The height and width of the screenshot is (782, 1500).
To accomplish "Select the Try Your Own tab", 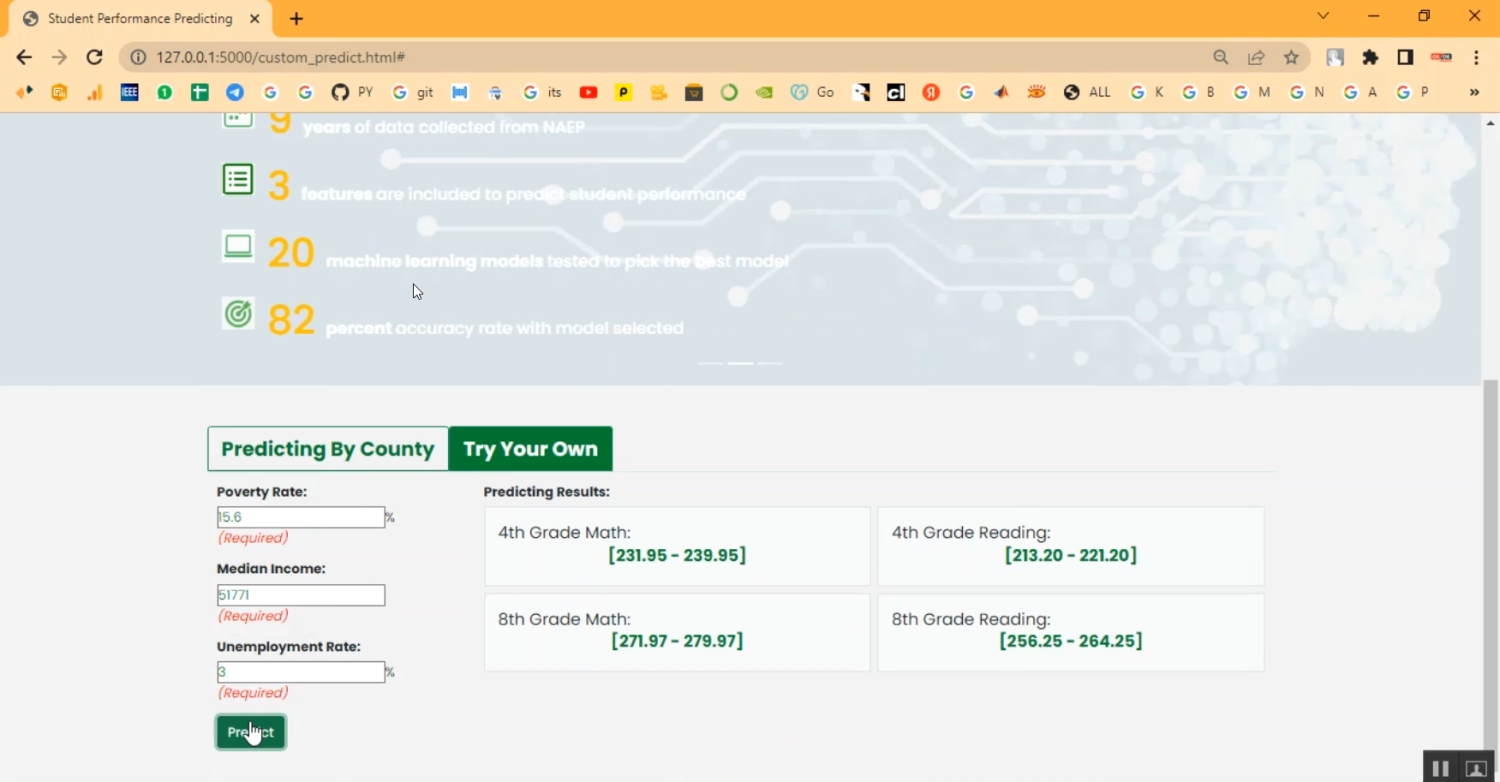I will click(x=530, y=449).
